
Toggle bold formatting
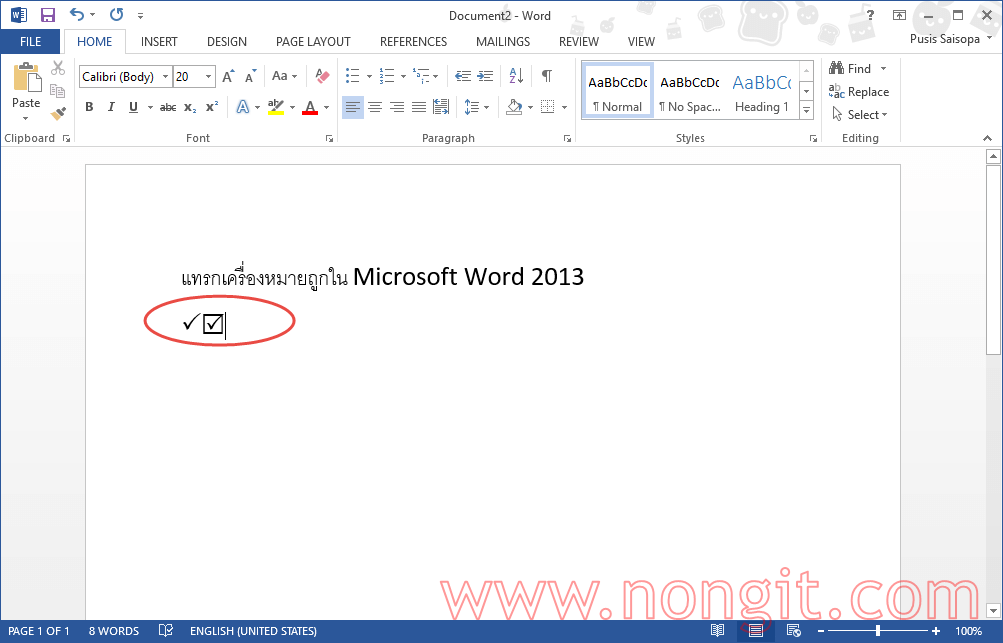tap(90, 107)
